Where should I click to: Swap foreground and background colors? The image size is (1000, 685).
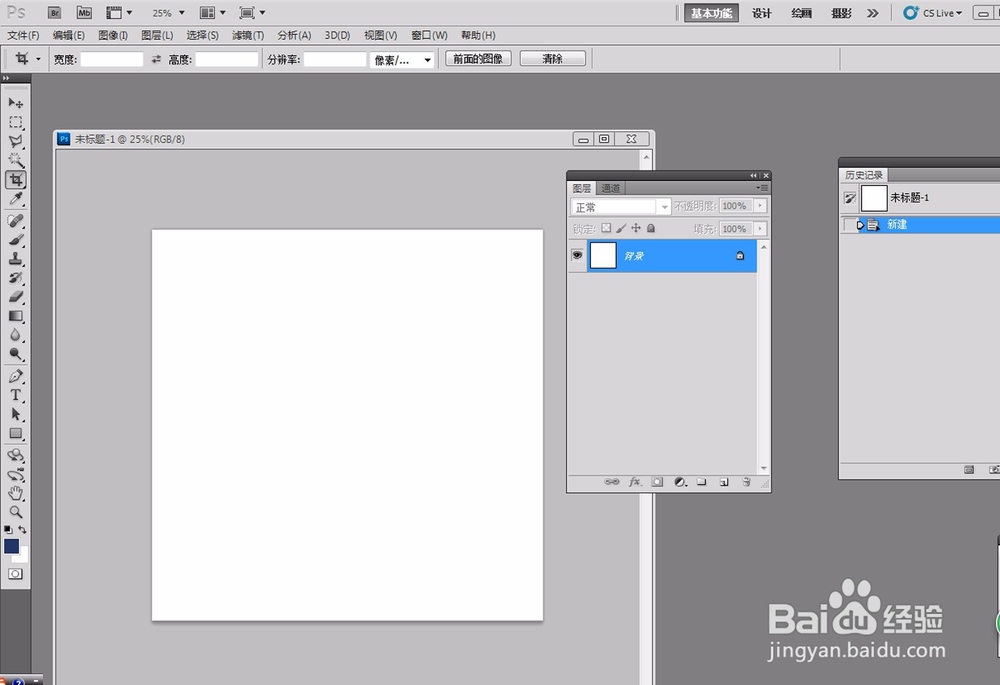(22, 530)
